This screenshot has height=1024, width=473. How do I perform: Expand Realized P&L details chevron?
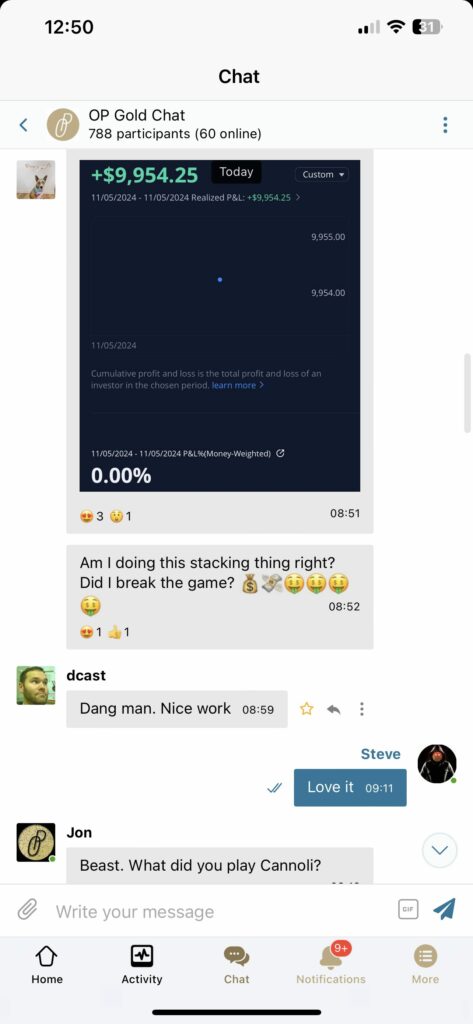tap(298, 198)
